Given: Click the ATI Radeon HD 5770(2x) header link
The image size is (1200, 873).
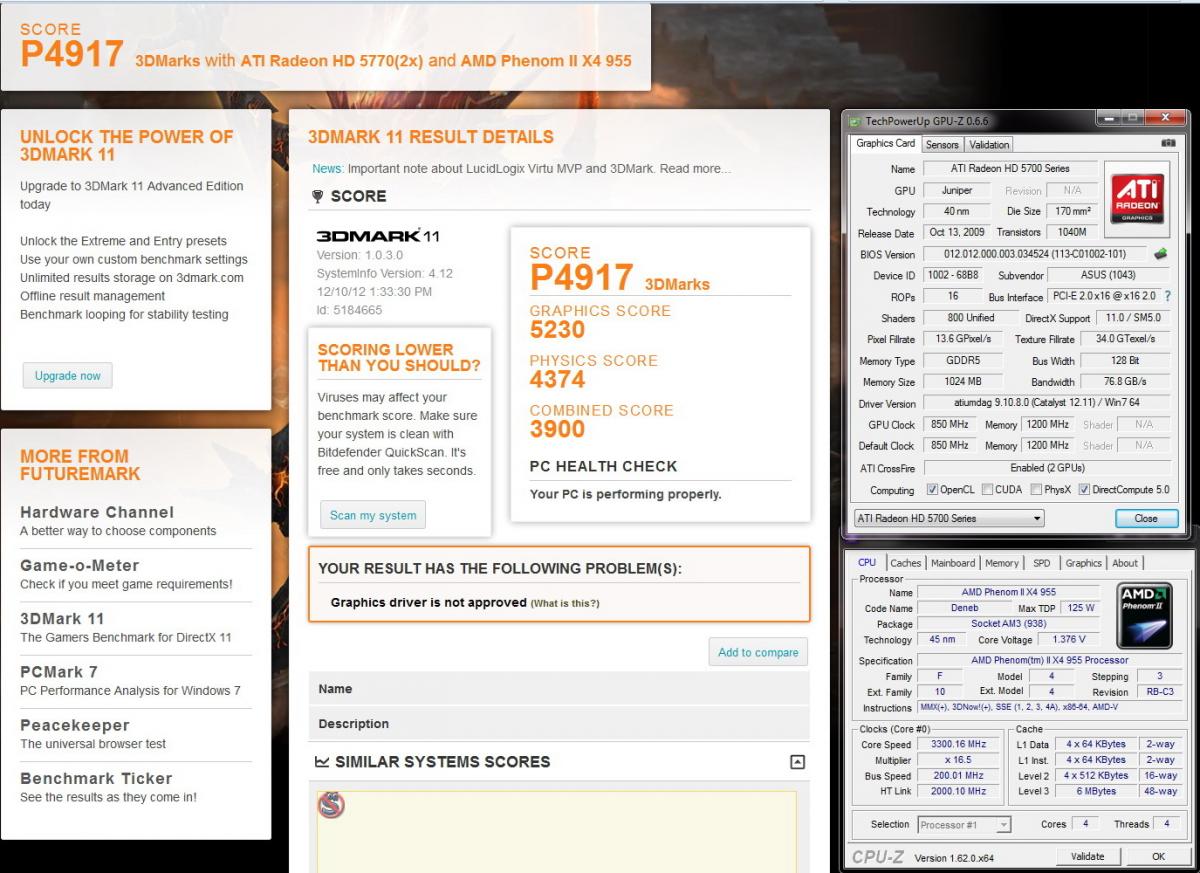Looking at the screenshot, I should (332, 61).
